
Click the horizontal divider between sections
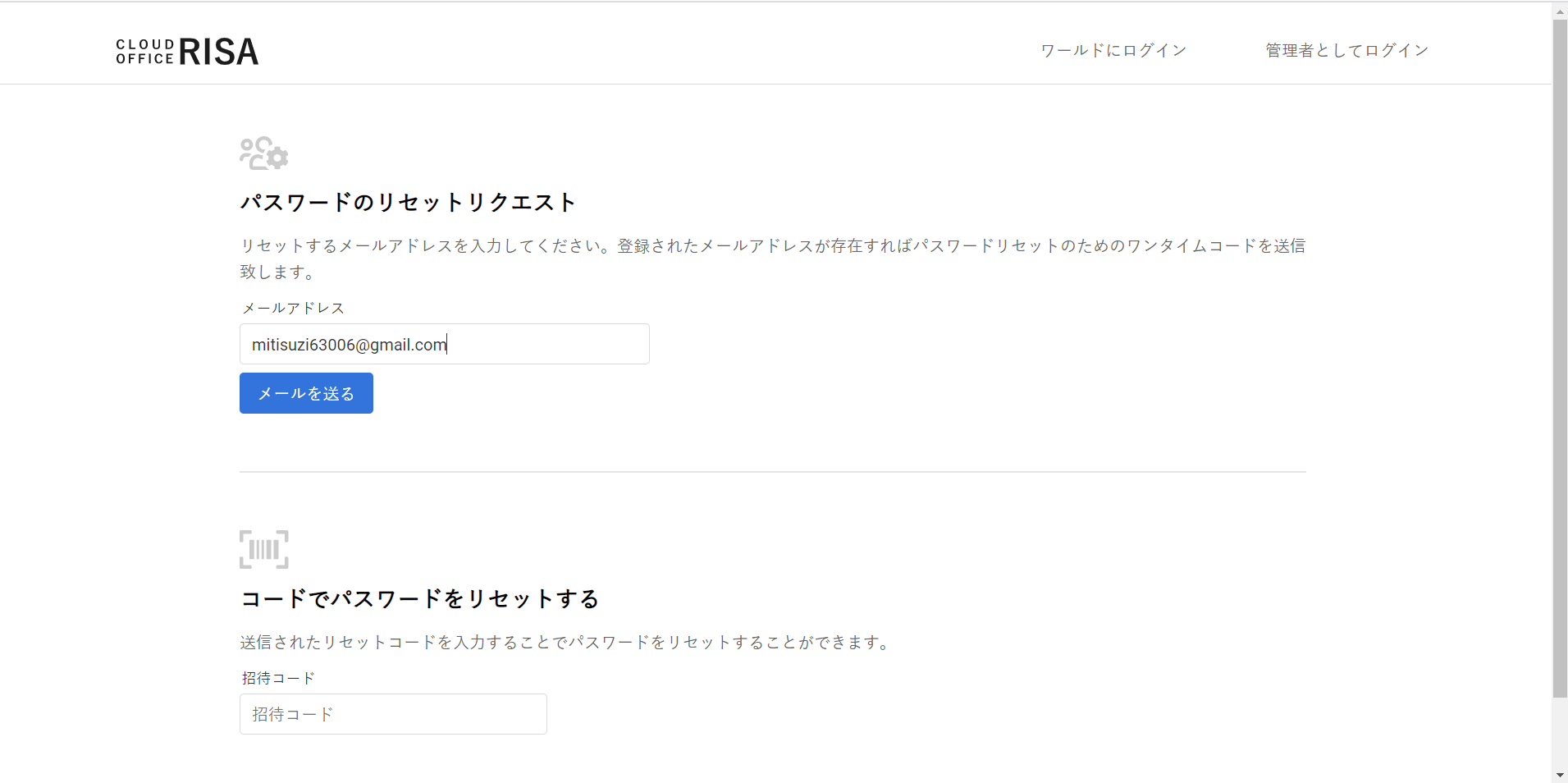point(772,472)
